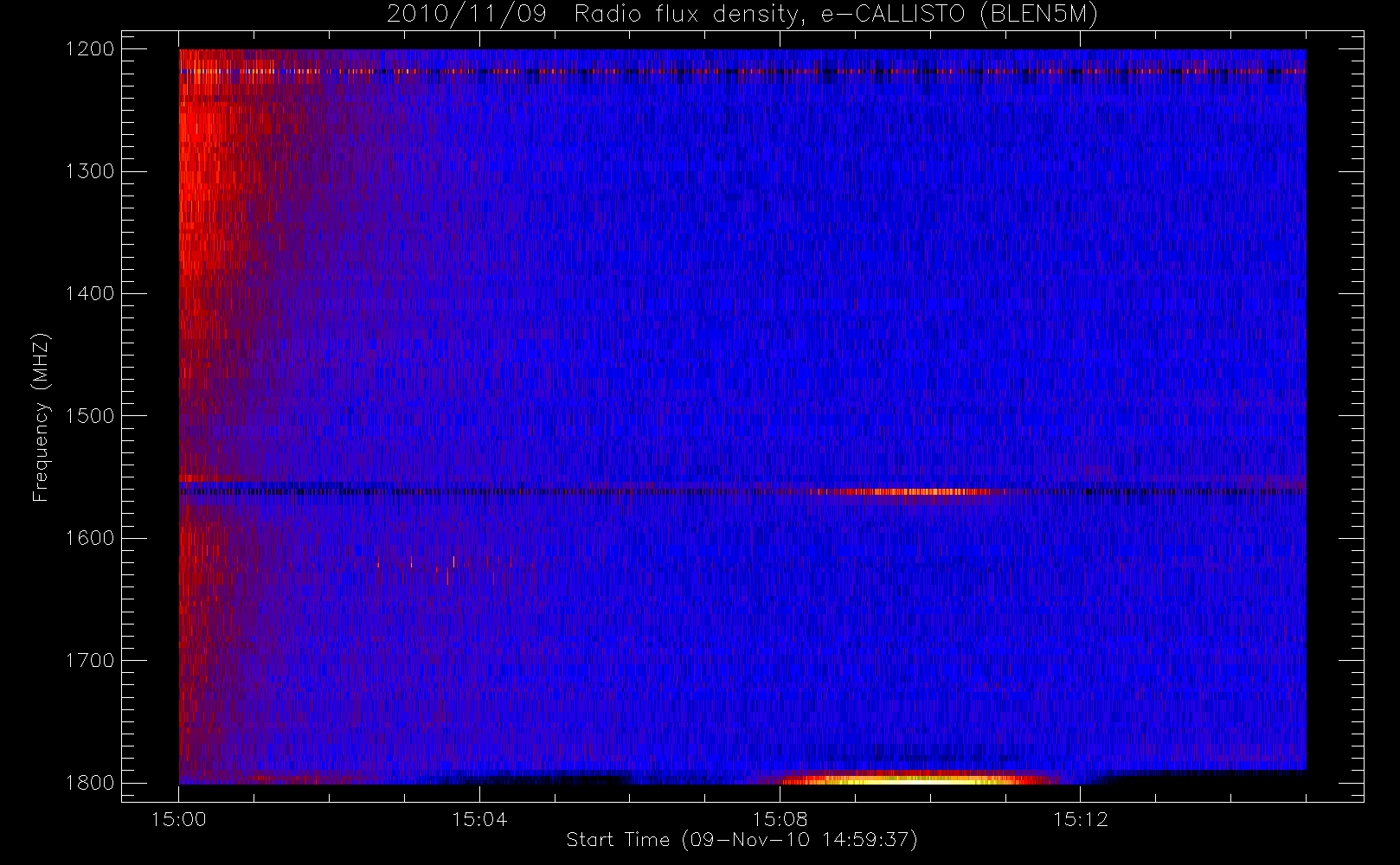Click the 15:00 time tick label
The height and width of the screenshot is (865, 1400).
179,819
